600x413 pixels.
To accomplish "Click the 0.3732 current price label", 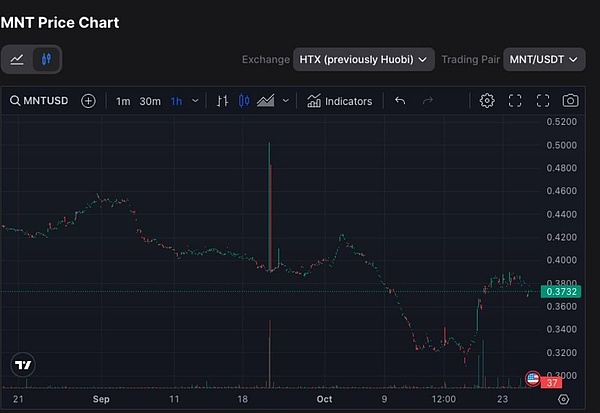I will click(x=558, y=291).
